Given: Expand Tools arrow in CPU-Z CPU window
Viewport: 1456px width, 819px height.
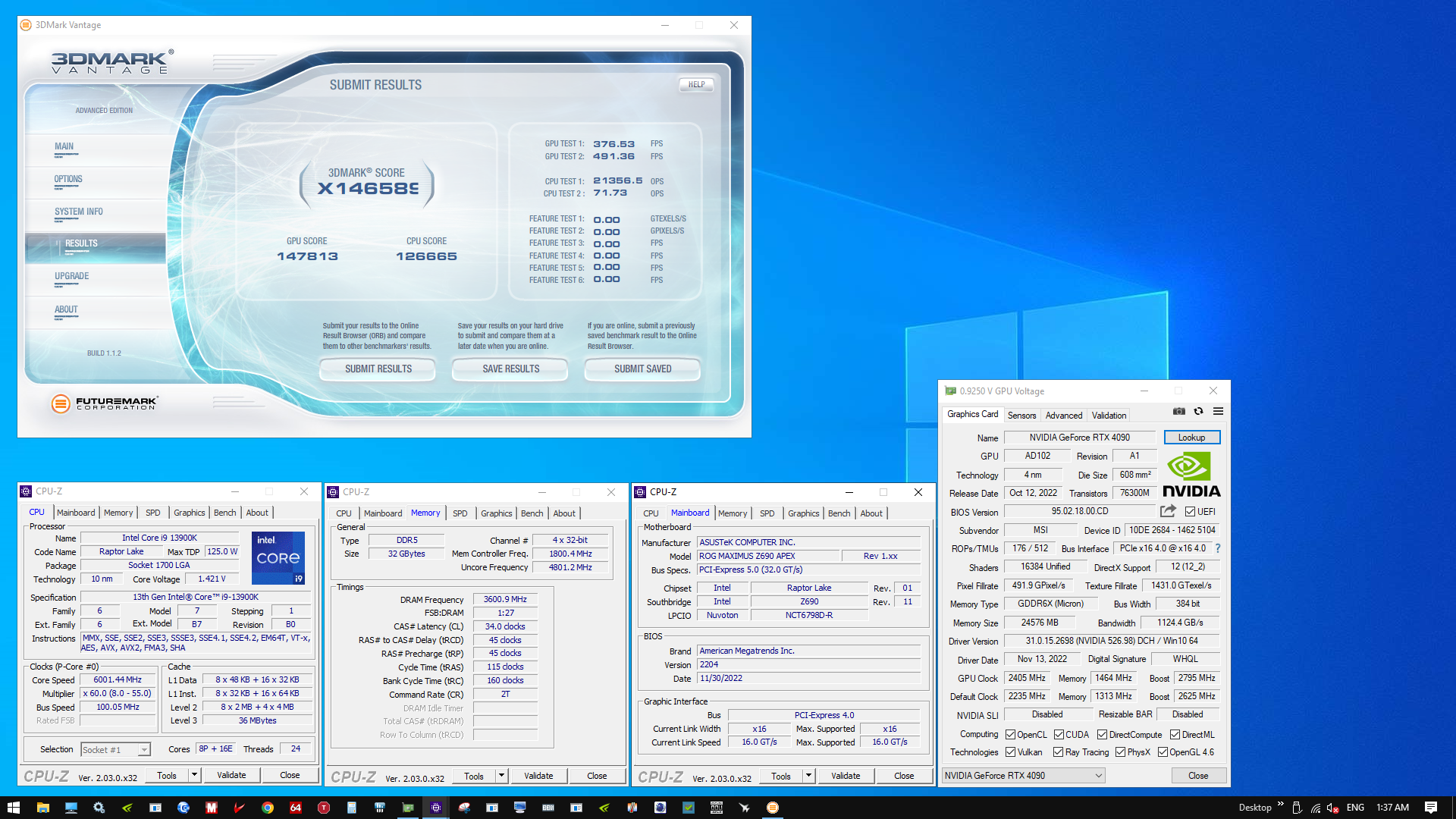Looking at the screenshot, I should tap(194, 775).
